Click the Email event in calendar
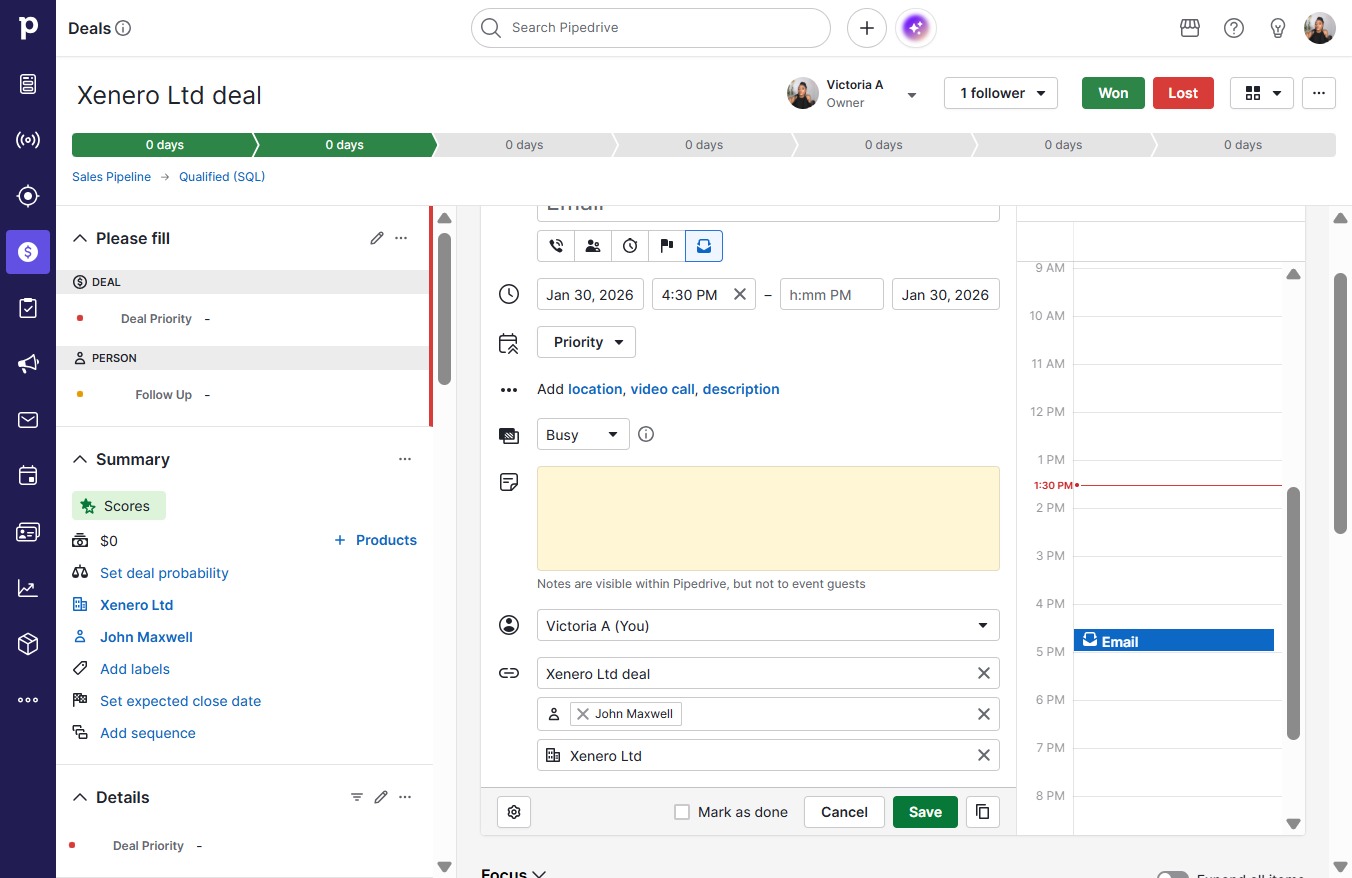Image resolution: width=1352 pixels, height=878 pixels. click(1174, 640)
